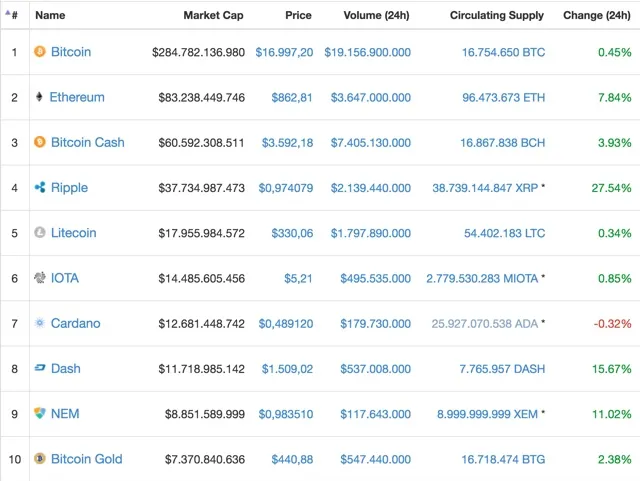This screenshot has width=640, height=481.
Task: Sort table by Price column header
Action: pos(298,15)
